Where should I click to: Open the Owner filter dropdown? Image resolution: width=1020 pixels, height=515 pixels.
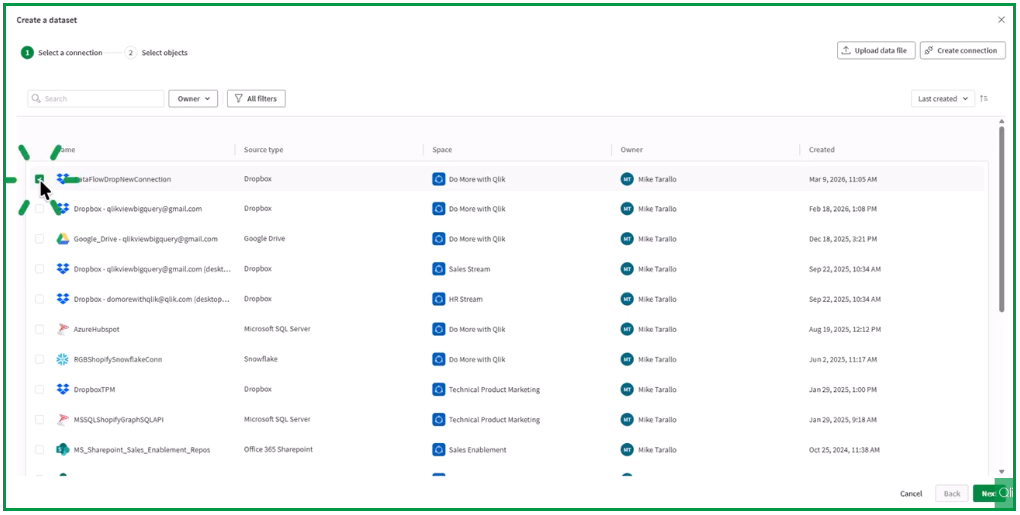point(194,99)
